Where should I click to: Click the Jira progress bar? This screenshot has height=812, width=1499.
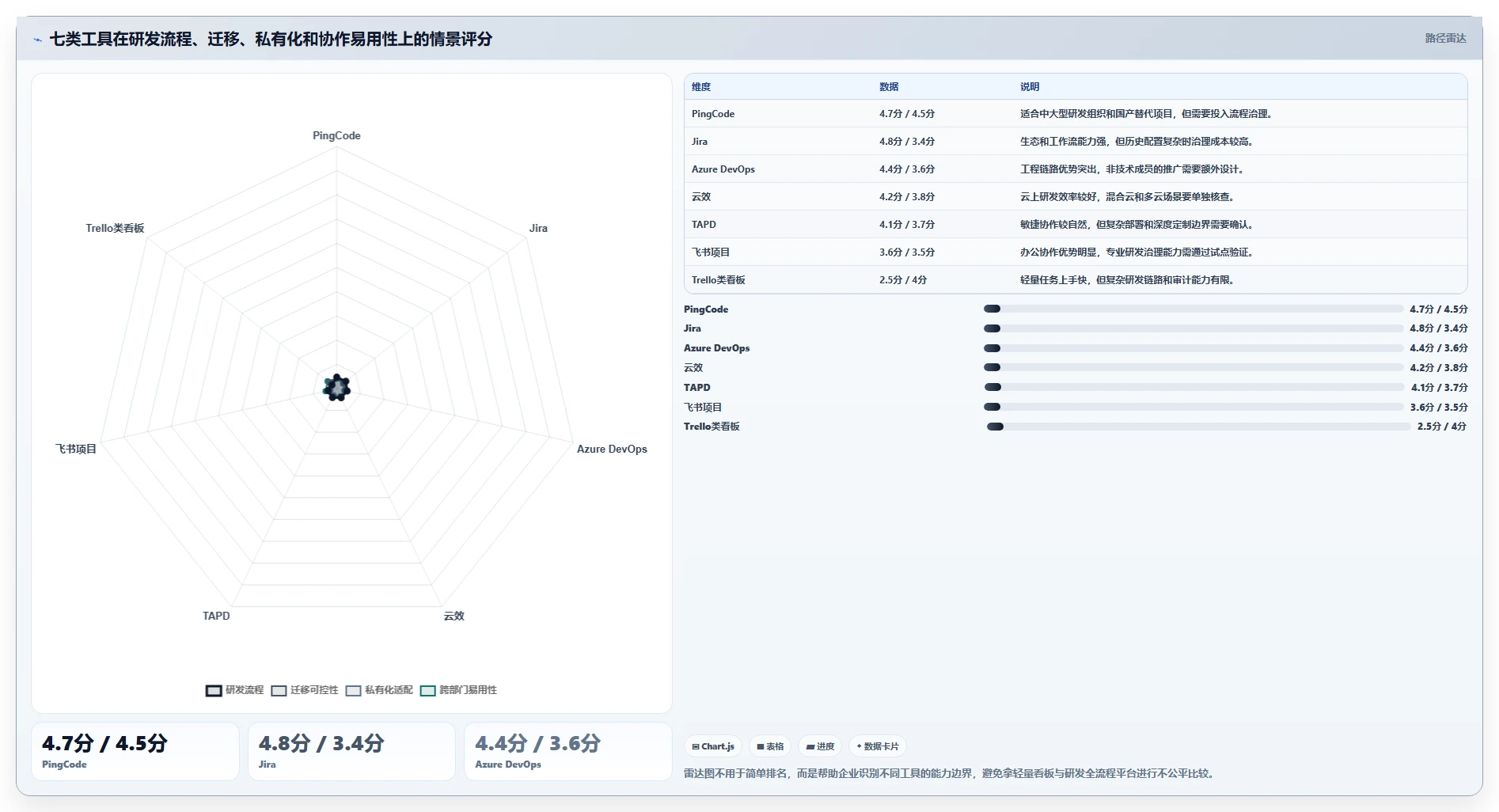(x=1194, y=328)
